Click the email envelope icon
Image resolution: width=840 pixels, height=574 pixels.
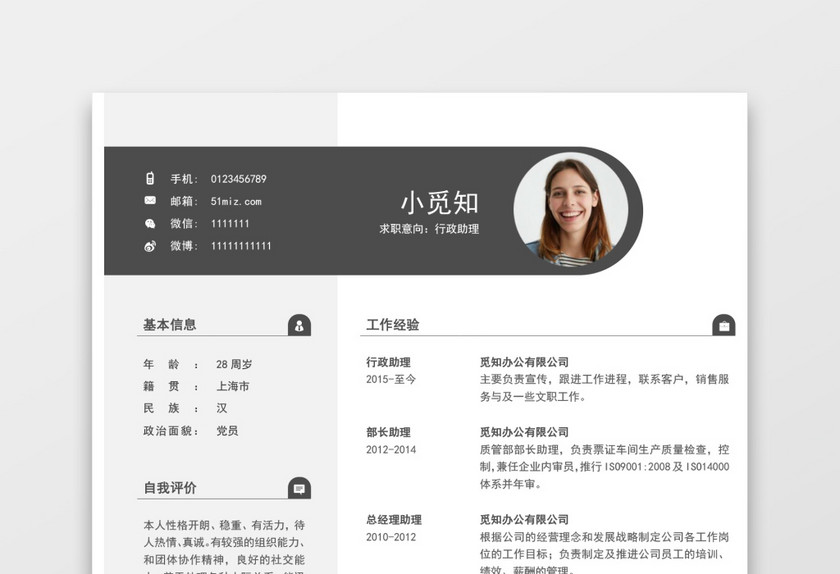click(x=150, y=200)
